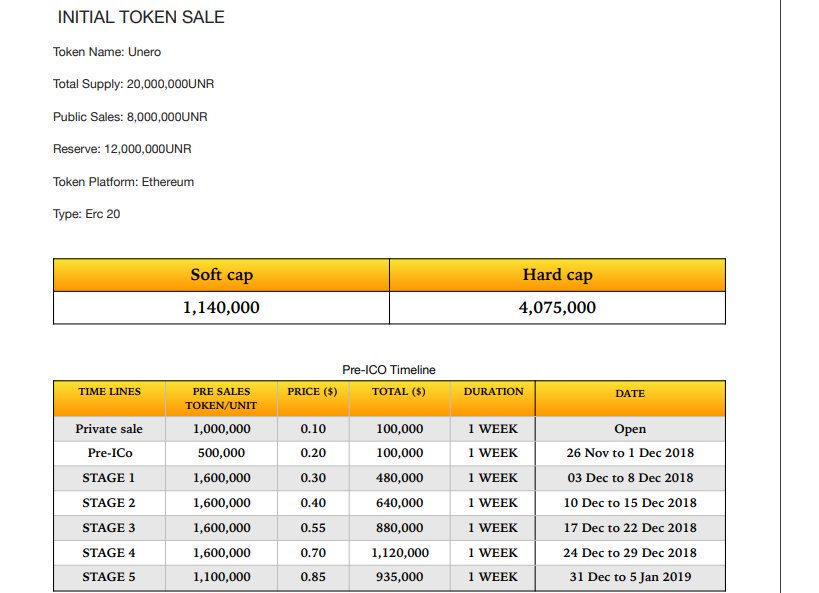819x593 pixels.
Task: Click price 0.85 in STAGE 5 row
Action: tap(313, 577)
